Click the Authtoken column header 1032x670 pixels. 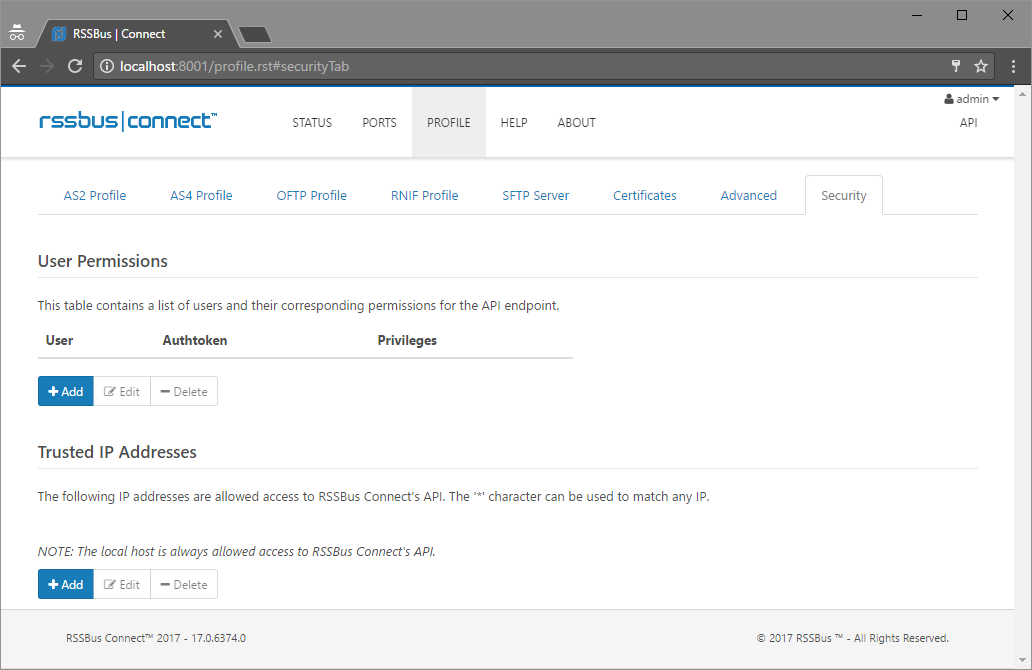[195, 340]
